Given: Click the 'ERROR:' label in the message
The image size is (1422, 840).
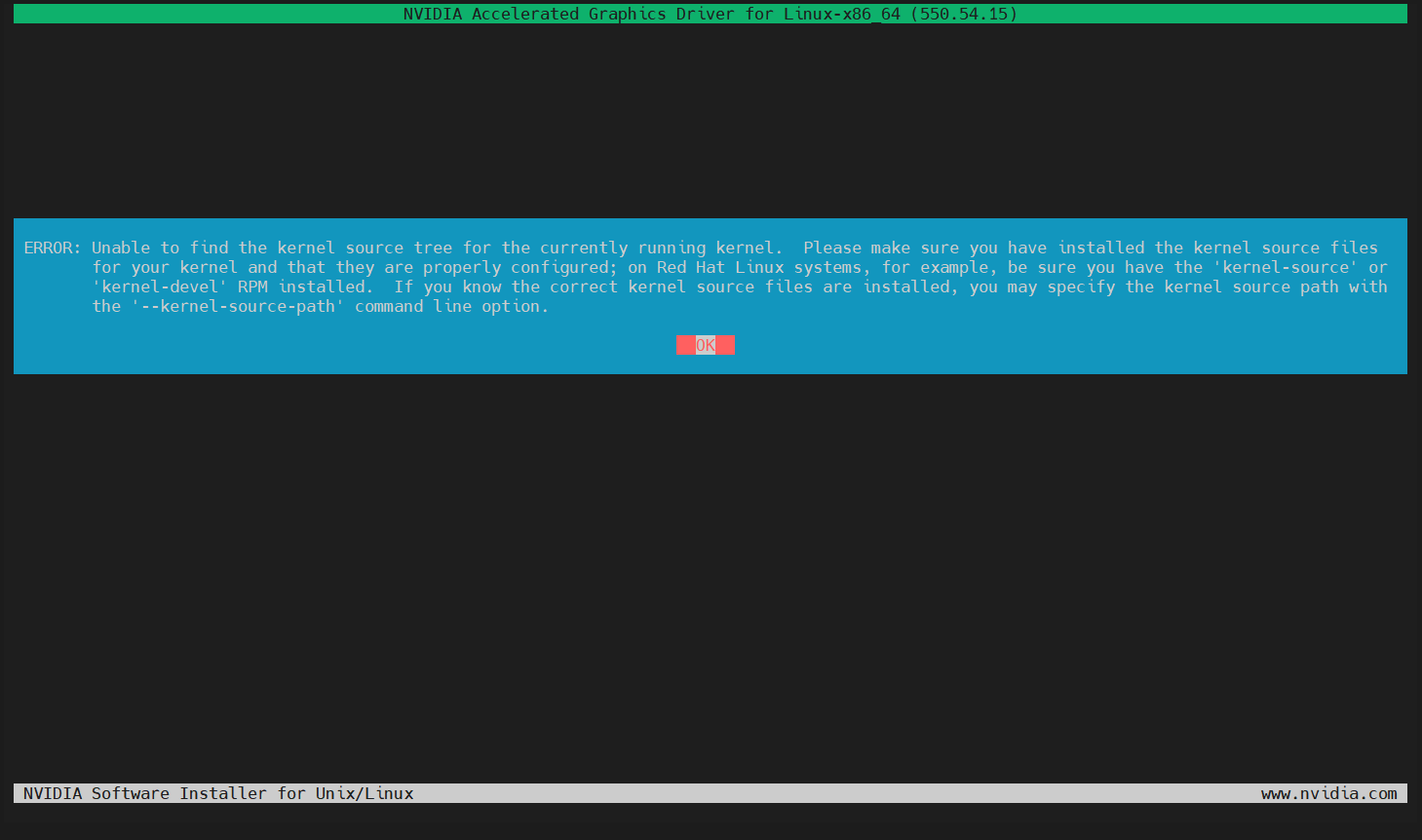Looking at the screenshot, I should pyautogui.click(x=53, y=248).
